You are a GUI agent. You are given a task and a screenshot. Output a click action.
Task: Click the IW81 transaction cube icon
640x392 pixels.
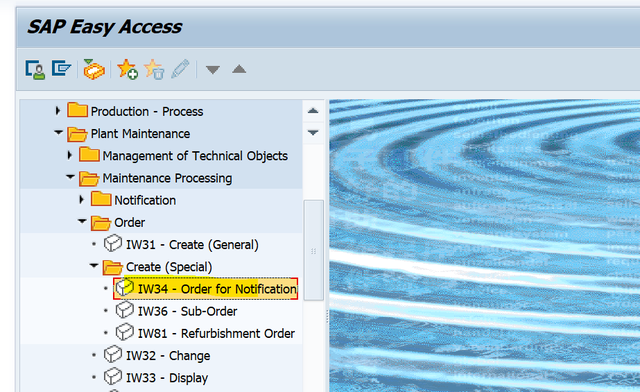pos(124,332)
